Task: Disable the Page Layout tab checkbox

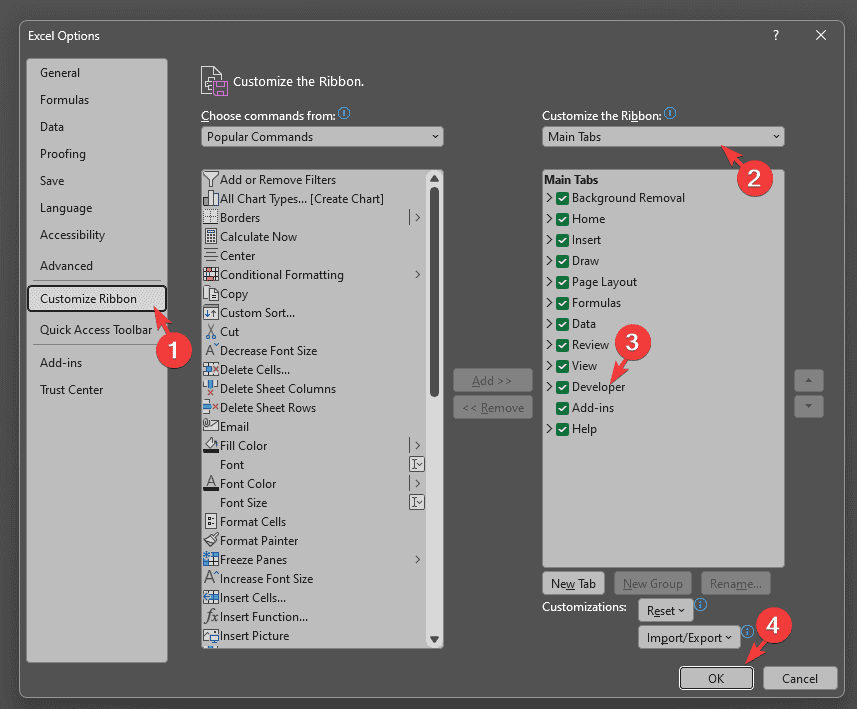Action: tap(562, 282)
